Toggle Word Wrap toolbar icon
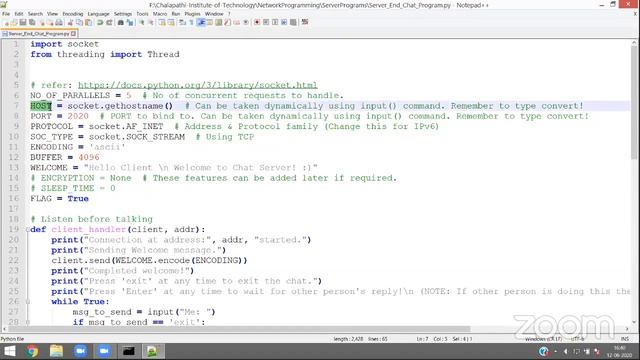 point(182,22)
